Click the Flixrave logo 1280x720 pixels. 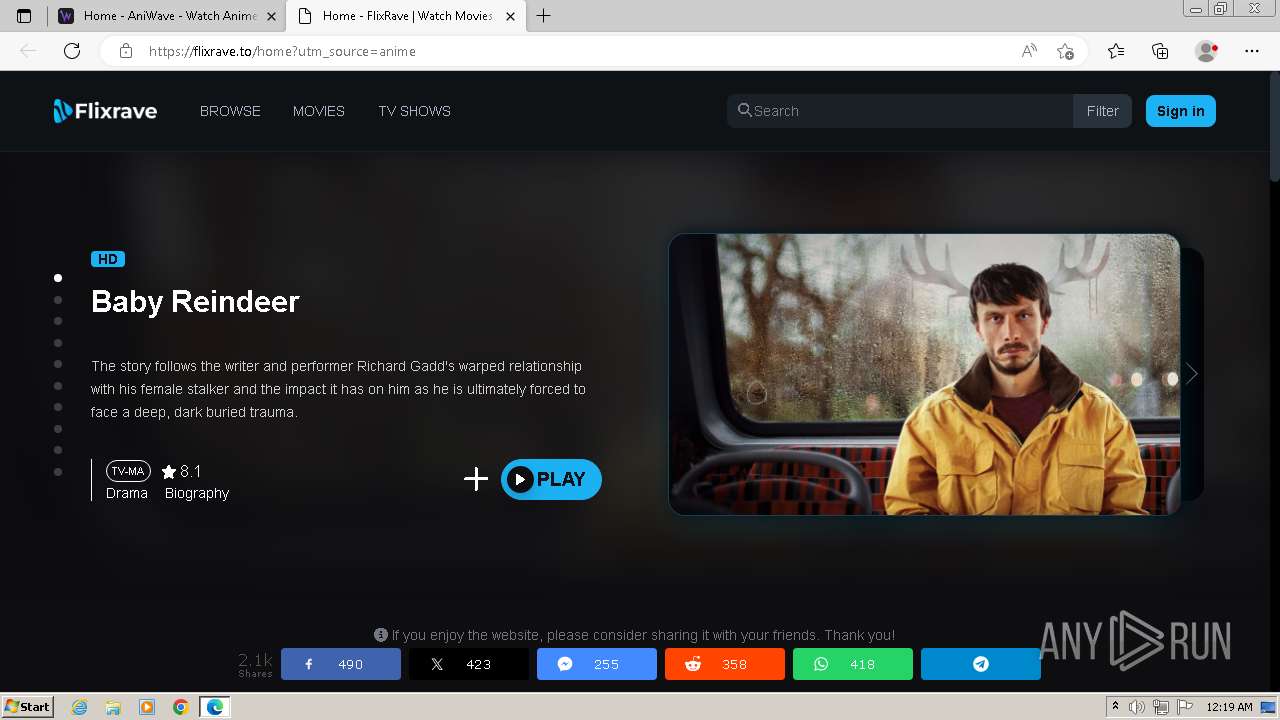[105, 111]
